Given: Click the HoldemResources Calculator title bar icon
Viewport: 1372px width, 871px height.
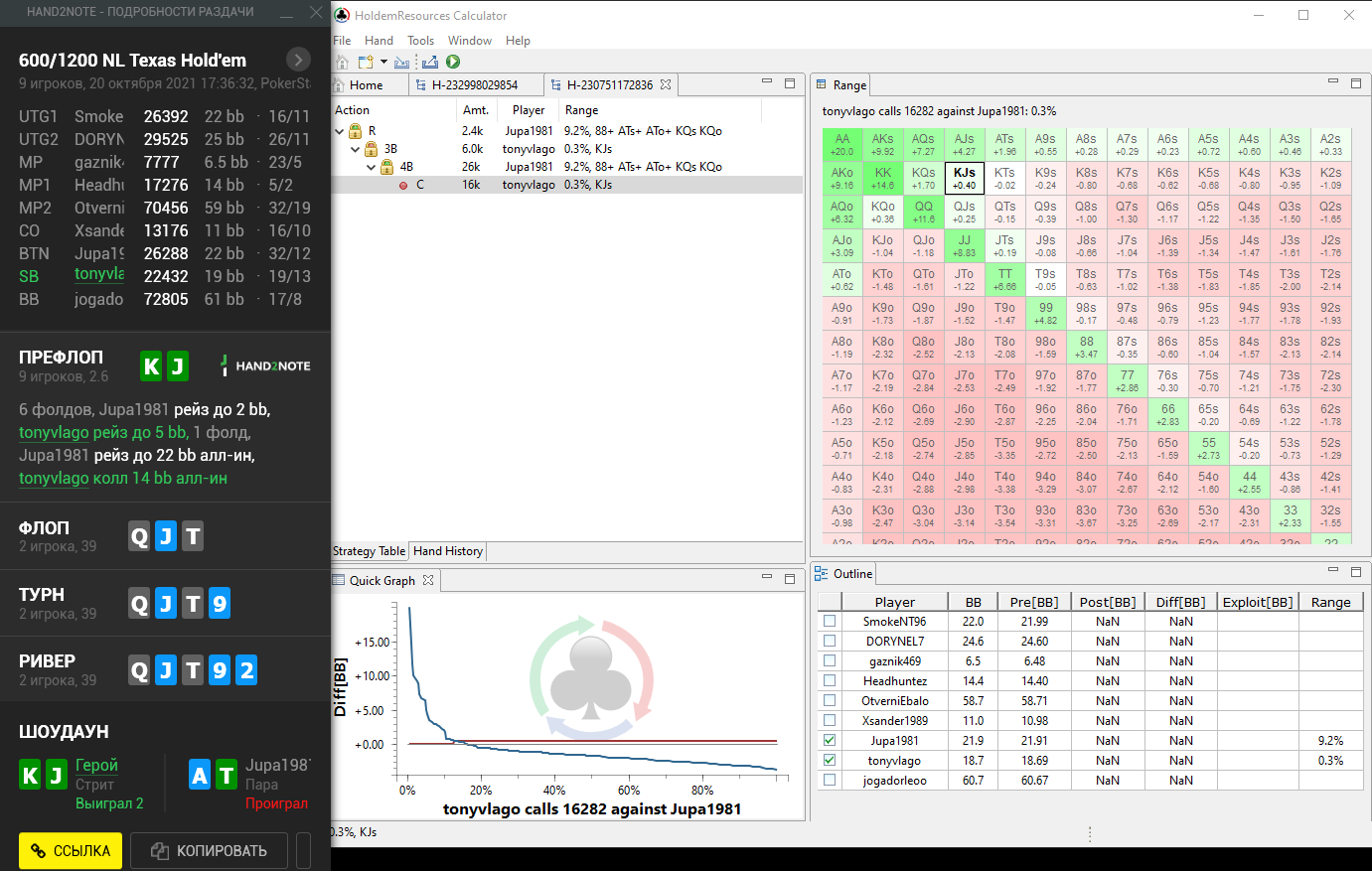Looking at the screenshot, I should coord(342,15).
